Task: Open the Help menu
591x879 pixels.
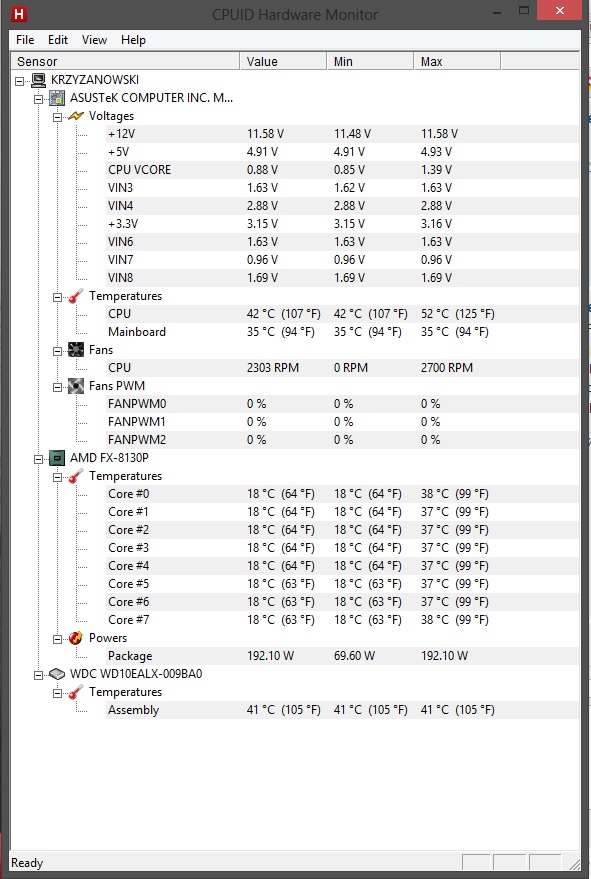Action: [133, 40]
